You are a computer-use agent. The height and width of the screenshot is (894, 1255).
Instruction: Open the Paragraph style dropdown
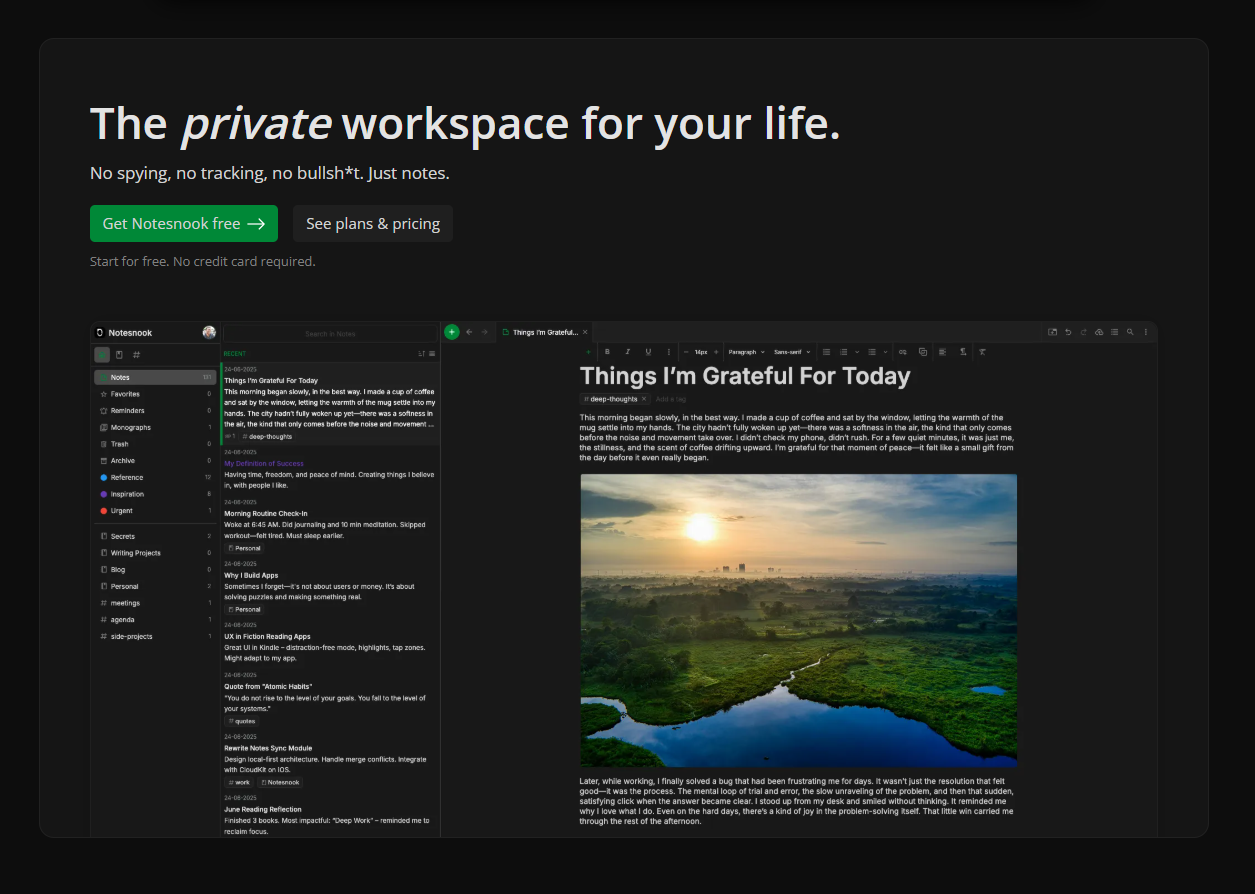[x=747, y=352]
